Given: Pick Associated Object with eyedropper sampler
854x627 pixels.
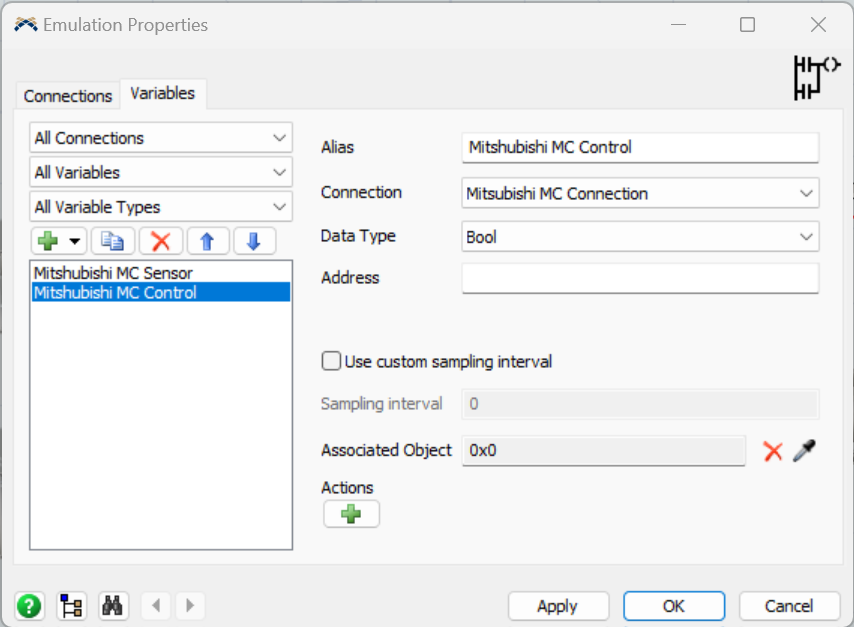Looking at the screenshot, I should [804, 451].
